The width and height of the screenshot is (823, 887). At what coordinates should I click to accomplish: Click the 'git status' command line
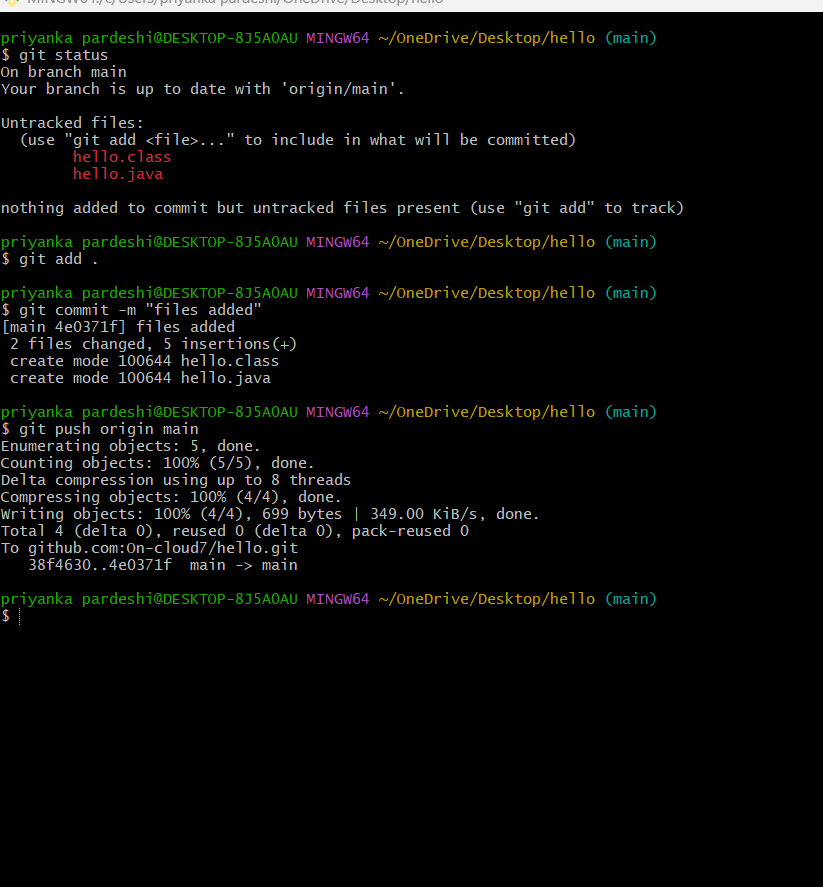54,55
